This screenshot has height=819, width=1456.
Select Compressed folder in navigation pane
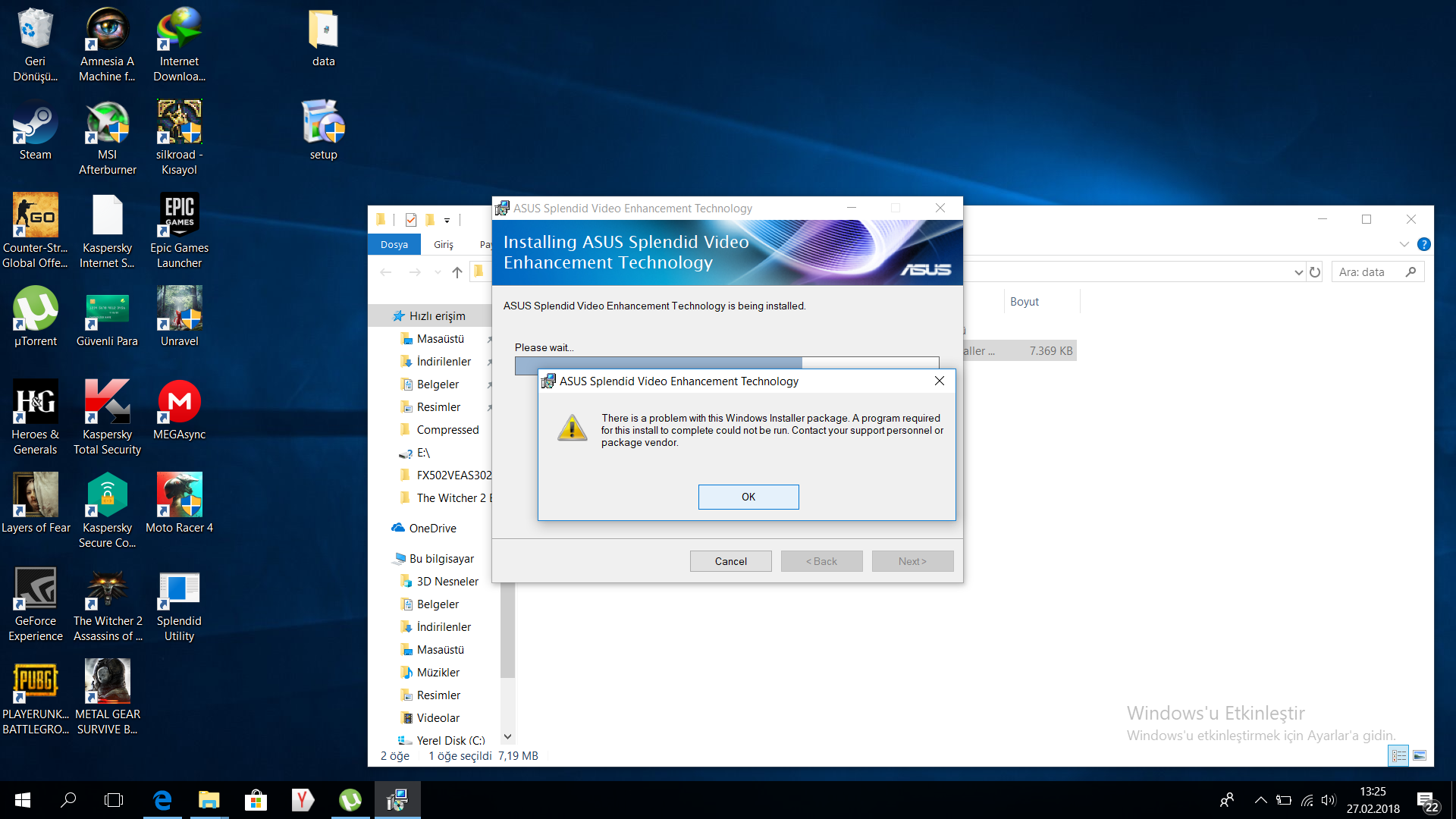pos(447,430)
